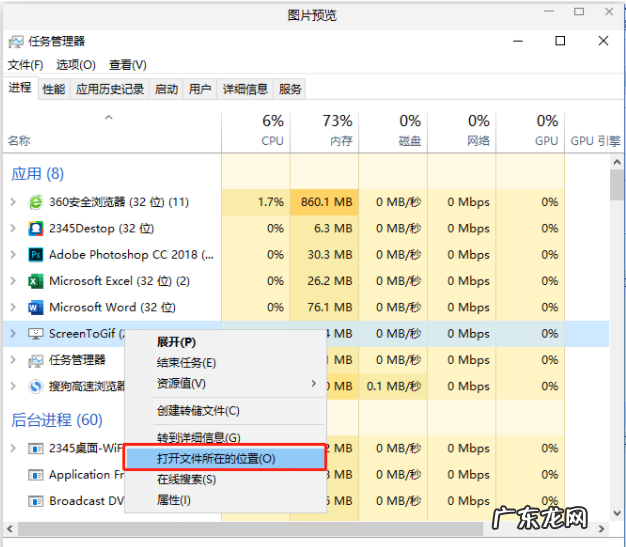626x547 pixels.
Task: Choose 打开文件所在的位置(O) menu item
Action: point(225,458)
